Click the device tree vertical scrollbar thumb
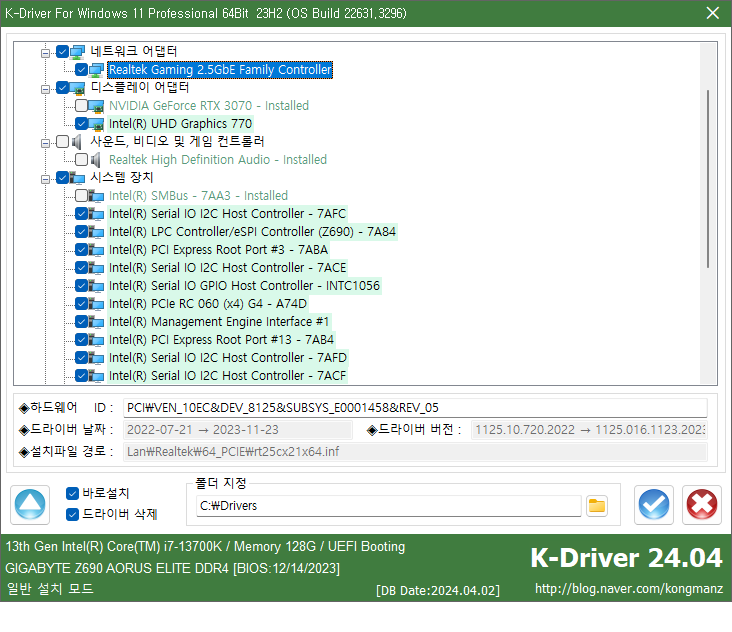Image resolution: width=732 pixels, height=632 pixels. point(708,179)
